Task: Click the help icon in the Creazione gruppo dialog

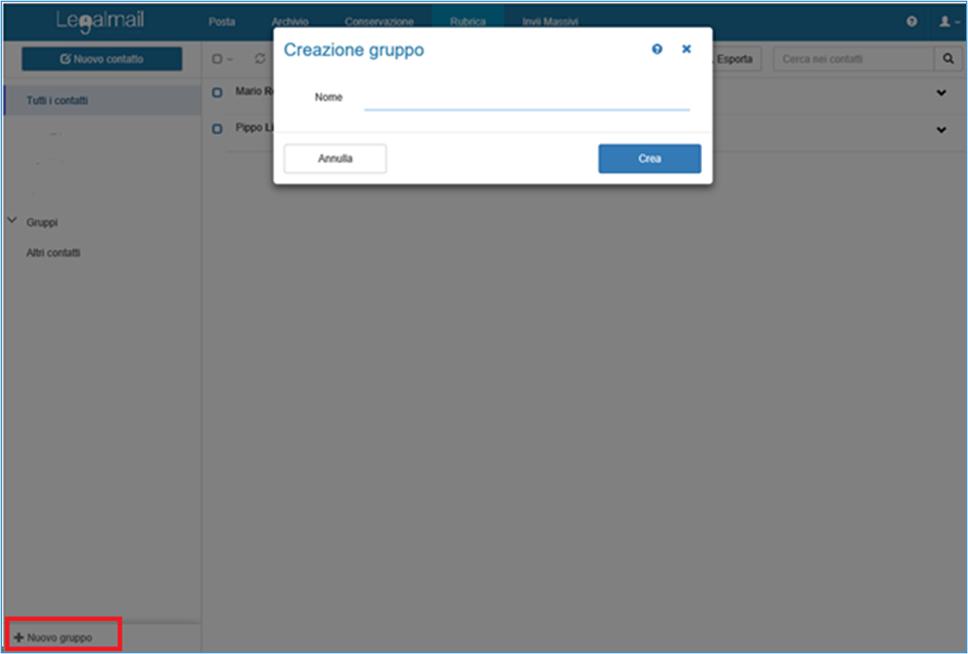Action: [x=657, y=49]
